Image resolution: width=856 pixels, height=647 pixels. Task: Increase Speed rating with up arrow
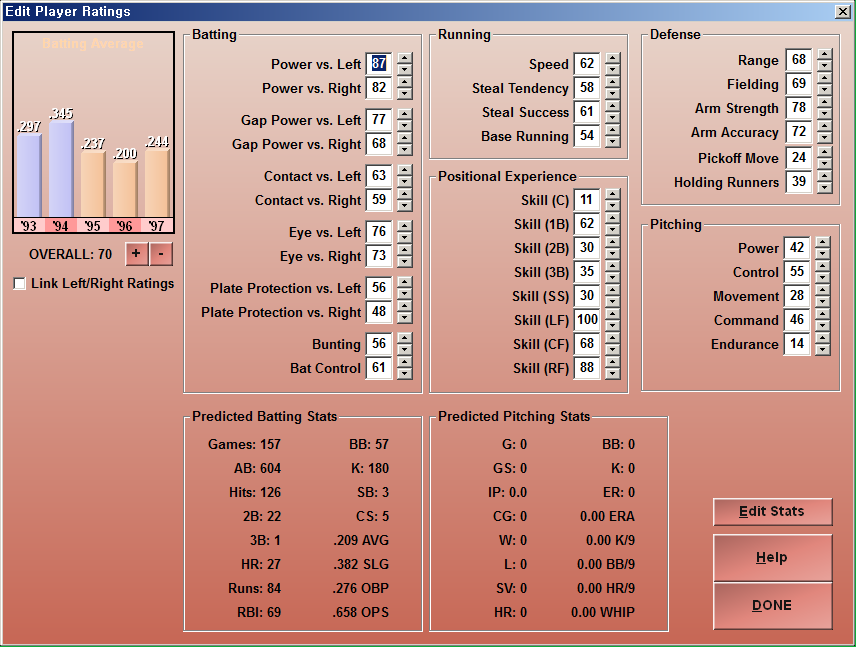tap(612, 59)
